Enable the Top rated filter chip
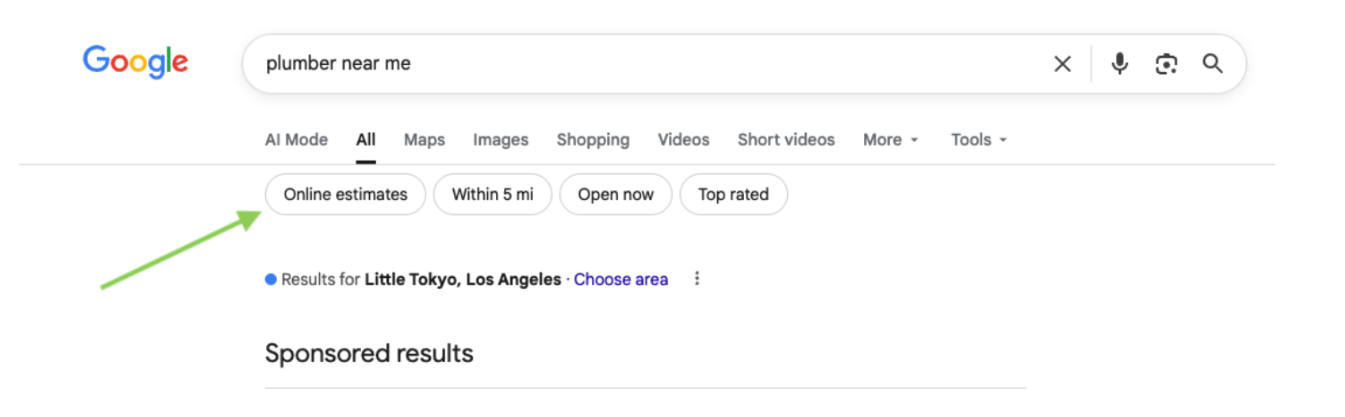The width and height of the screenshot is (1345, 417). 733,194
